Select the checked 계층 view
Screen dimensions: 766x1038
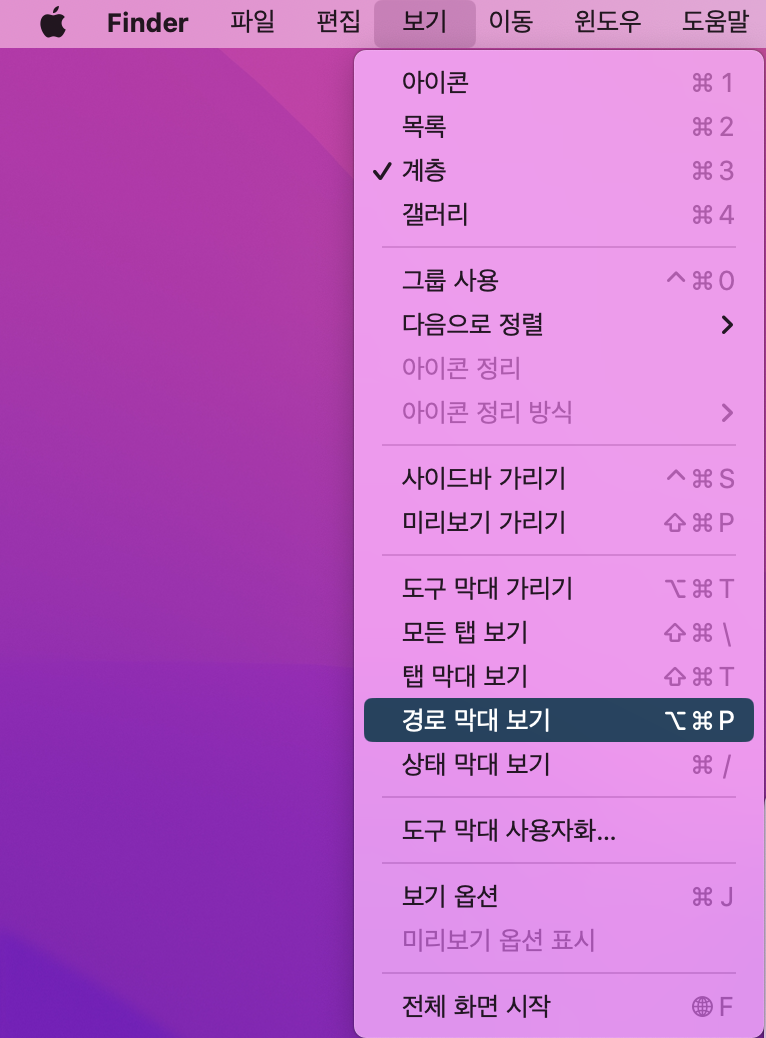(559, 171)
